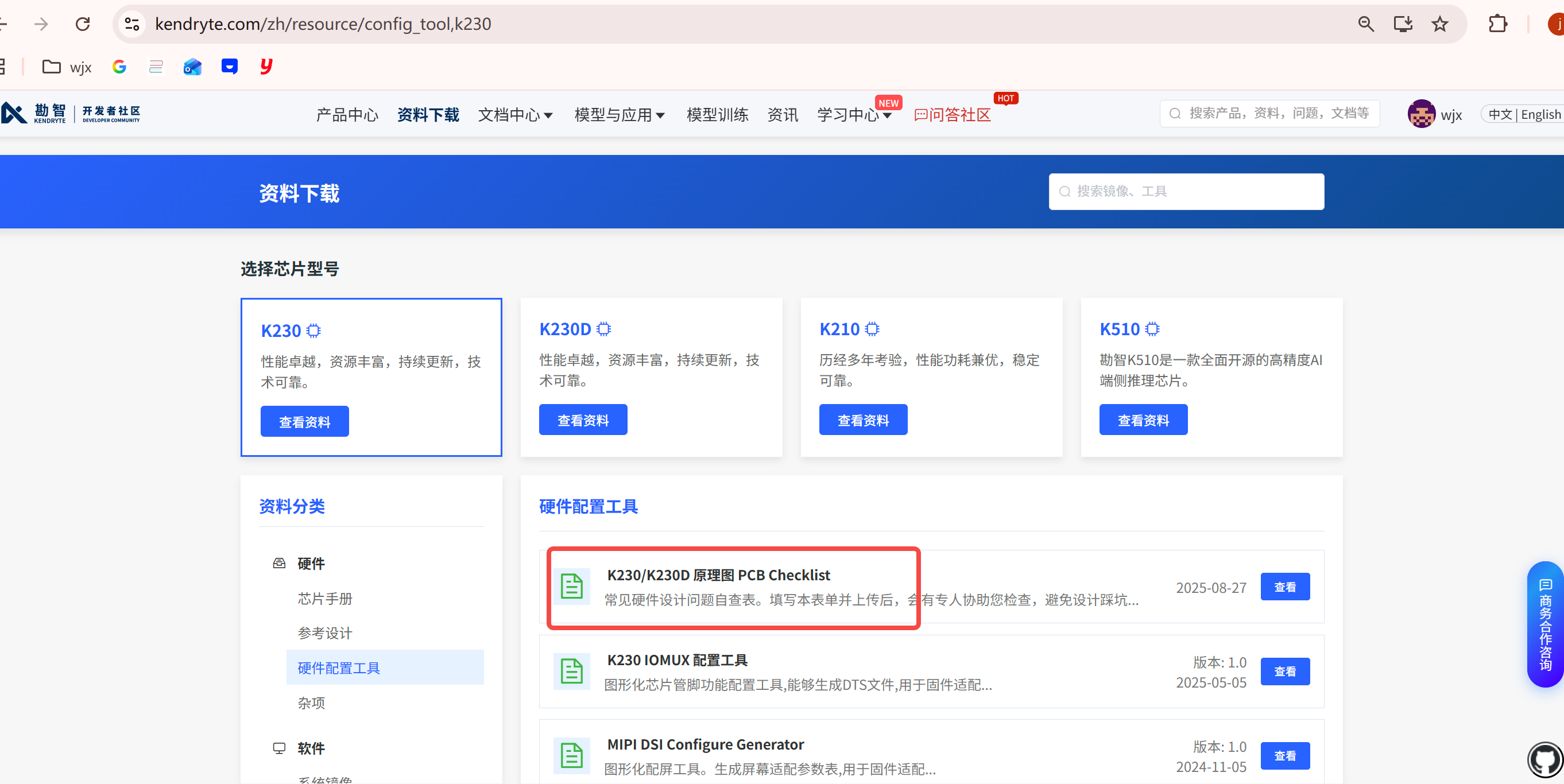Image resolution: width=1564 pixels, height=784 pixels.
Task: Click 查看 for K230/K230D PCB Checklist
Action: [1286, 587]
